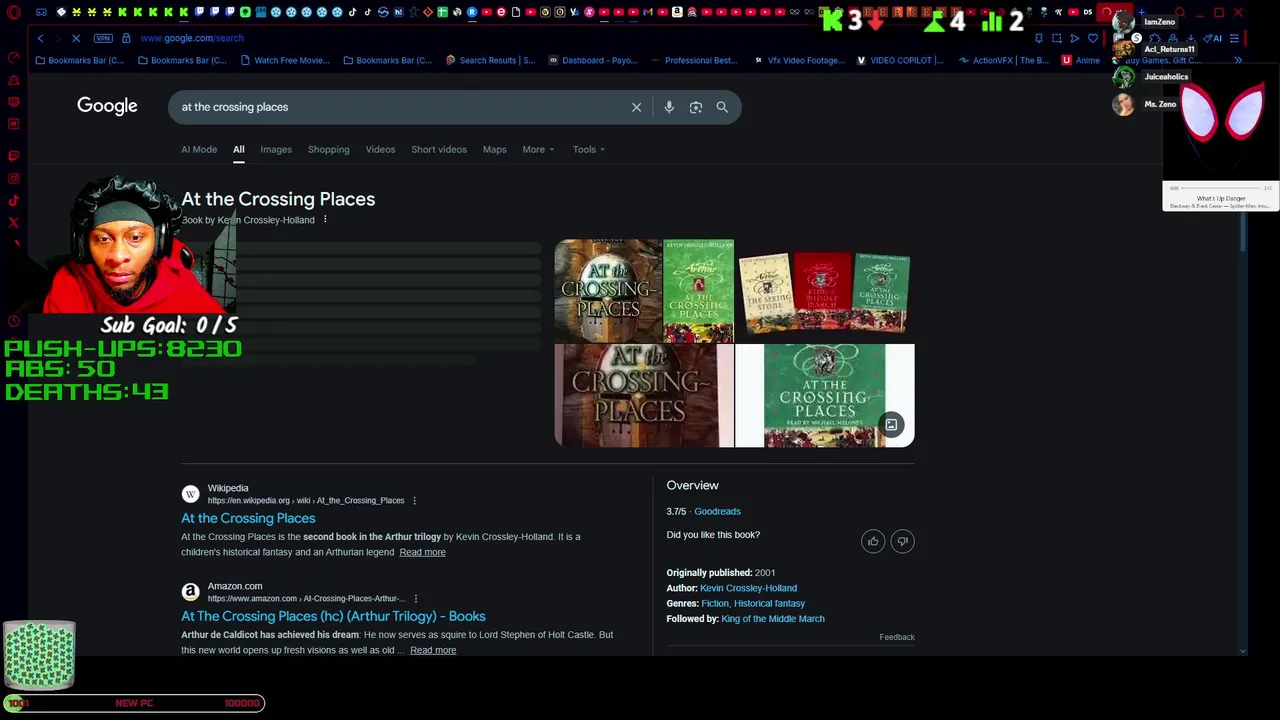Open At the Crossing Places Wikipedia link
1280x720 pixels.
point(248,518)
